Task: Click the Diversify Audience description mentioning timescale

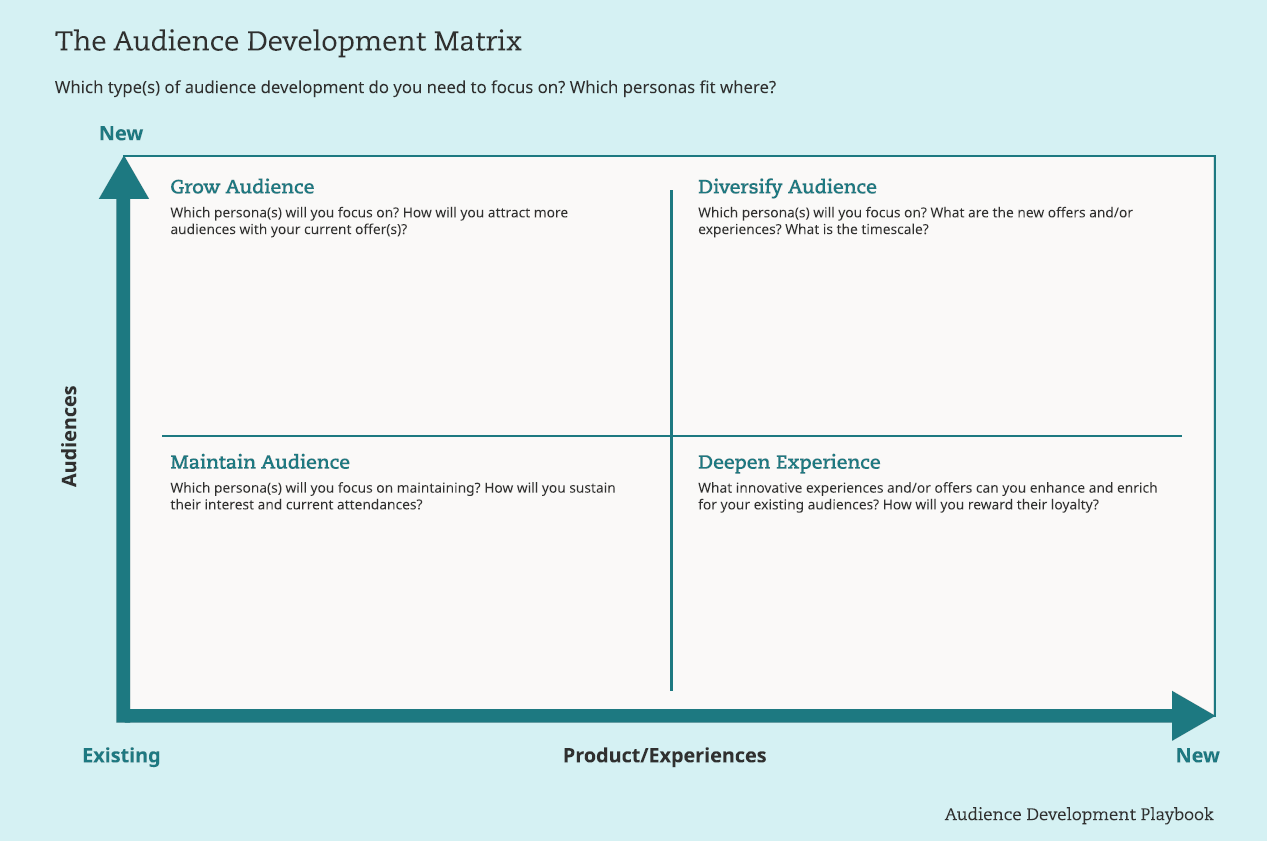Action: pos(915,221)
